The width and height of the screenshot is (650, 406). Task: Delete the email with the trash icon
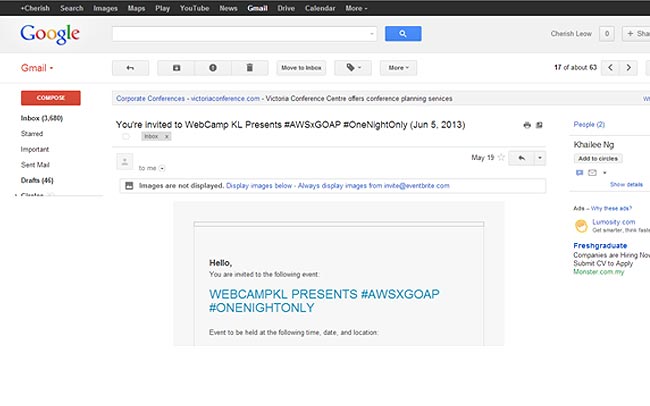(249, 68)
